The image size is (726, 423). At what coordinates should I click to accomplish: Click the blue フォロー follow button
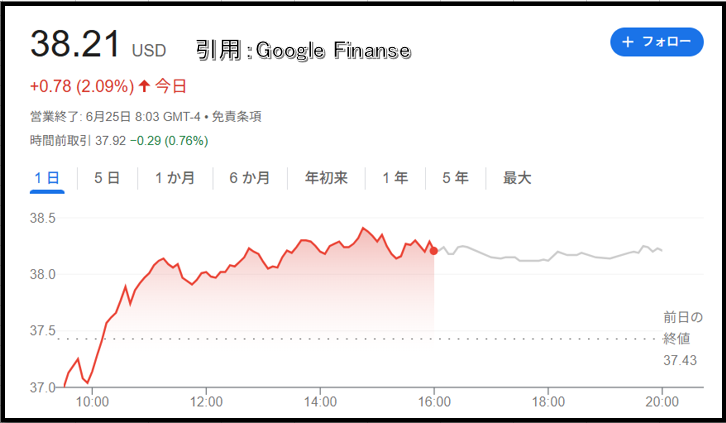[657, 42]
